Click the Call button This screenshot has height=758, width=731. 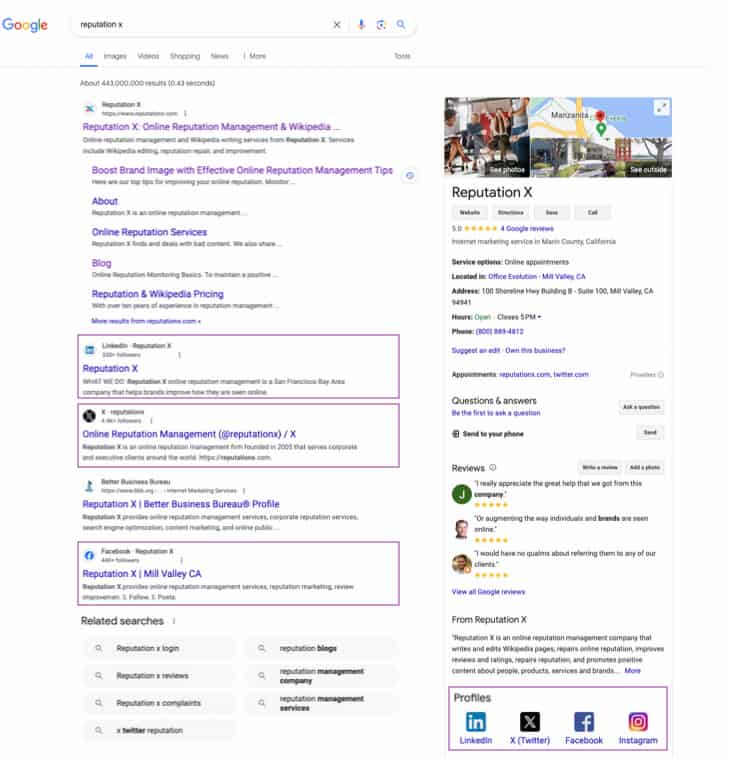point(592,212)
